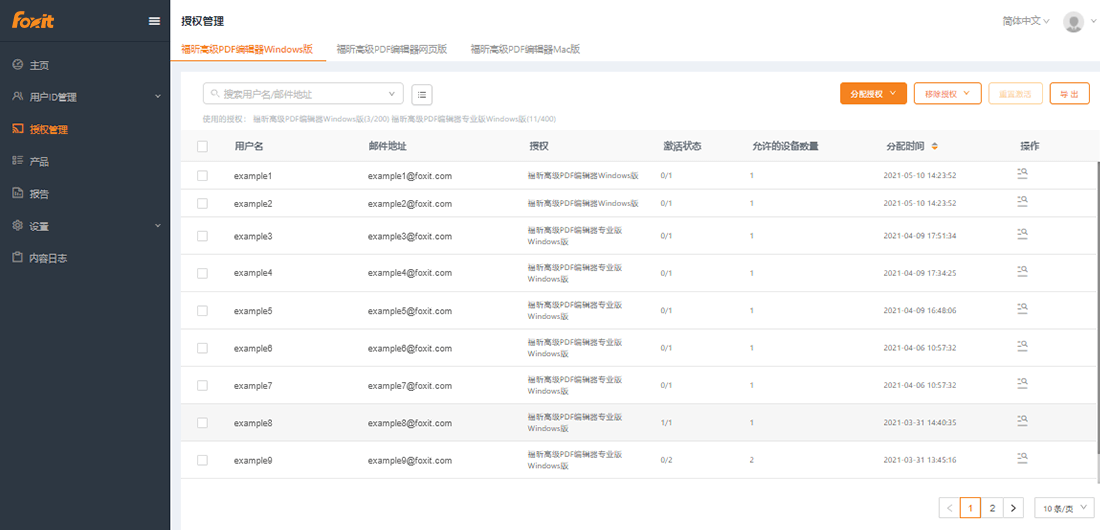View details icon for example3

click(x=1022, y=235)
